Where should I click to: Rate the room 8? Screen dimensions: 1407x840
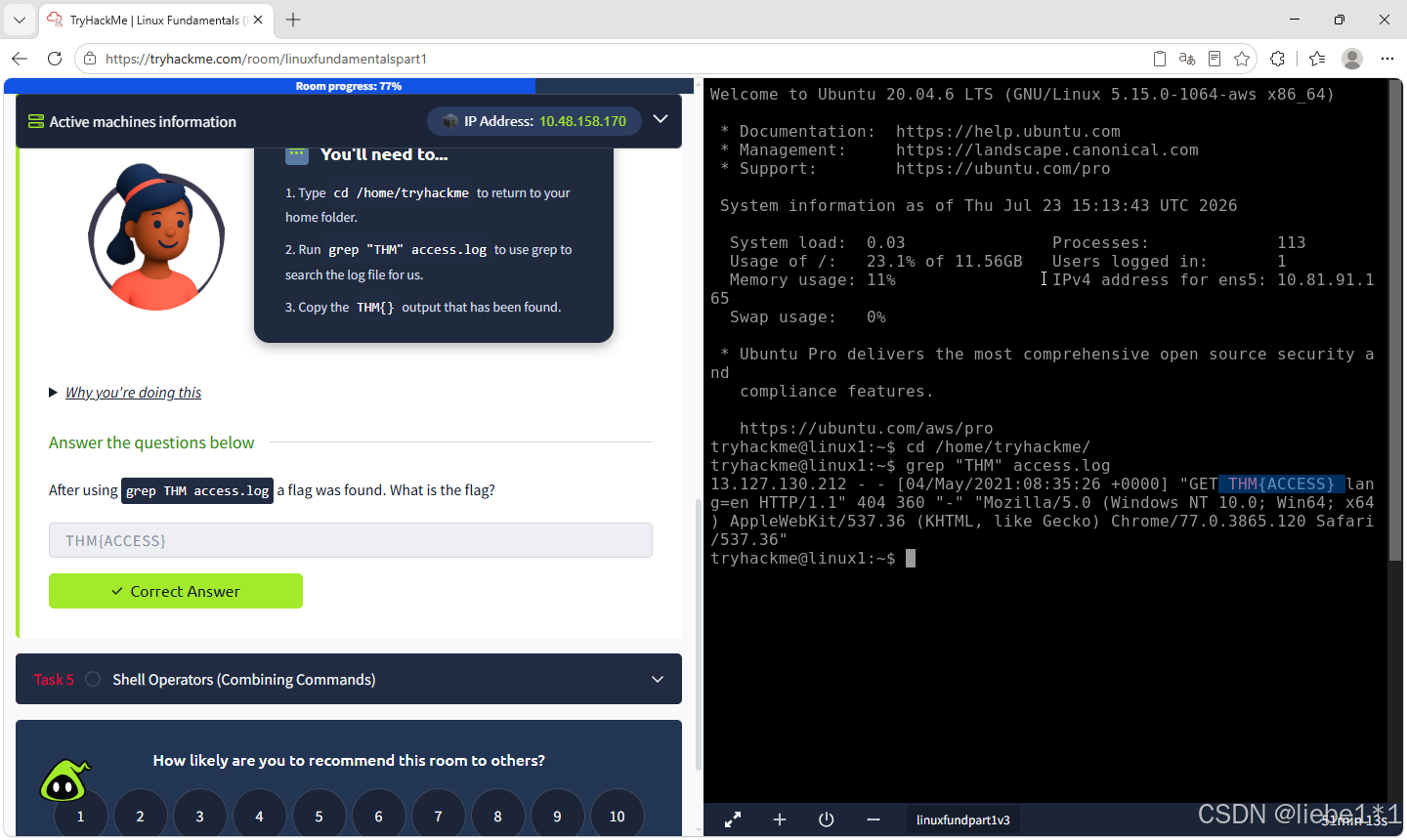pyautogui.click(x=497, y=816)
